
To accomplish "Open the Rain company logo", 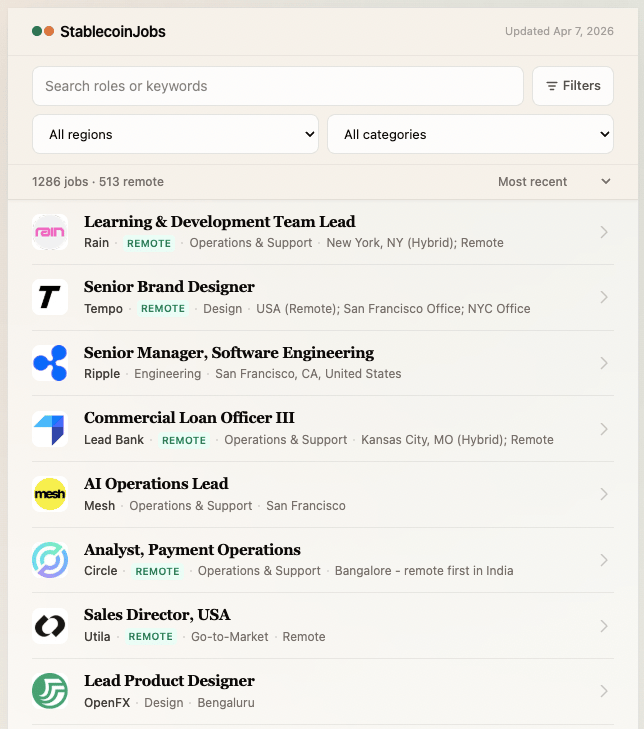I will pyautogui.click(x=50, y=232).
